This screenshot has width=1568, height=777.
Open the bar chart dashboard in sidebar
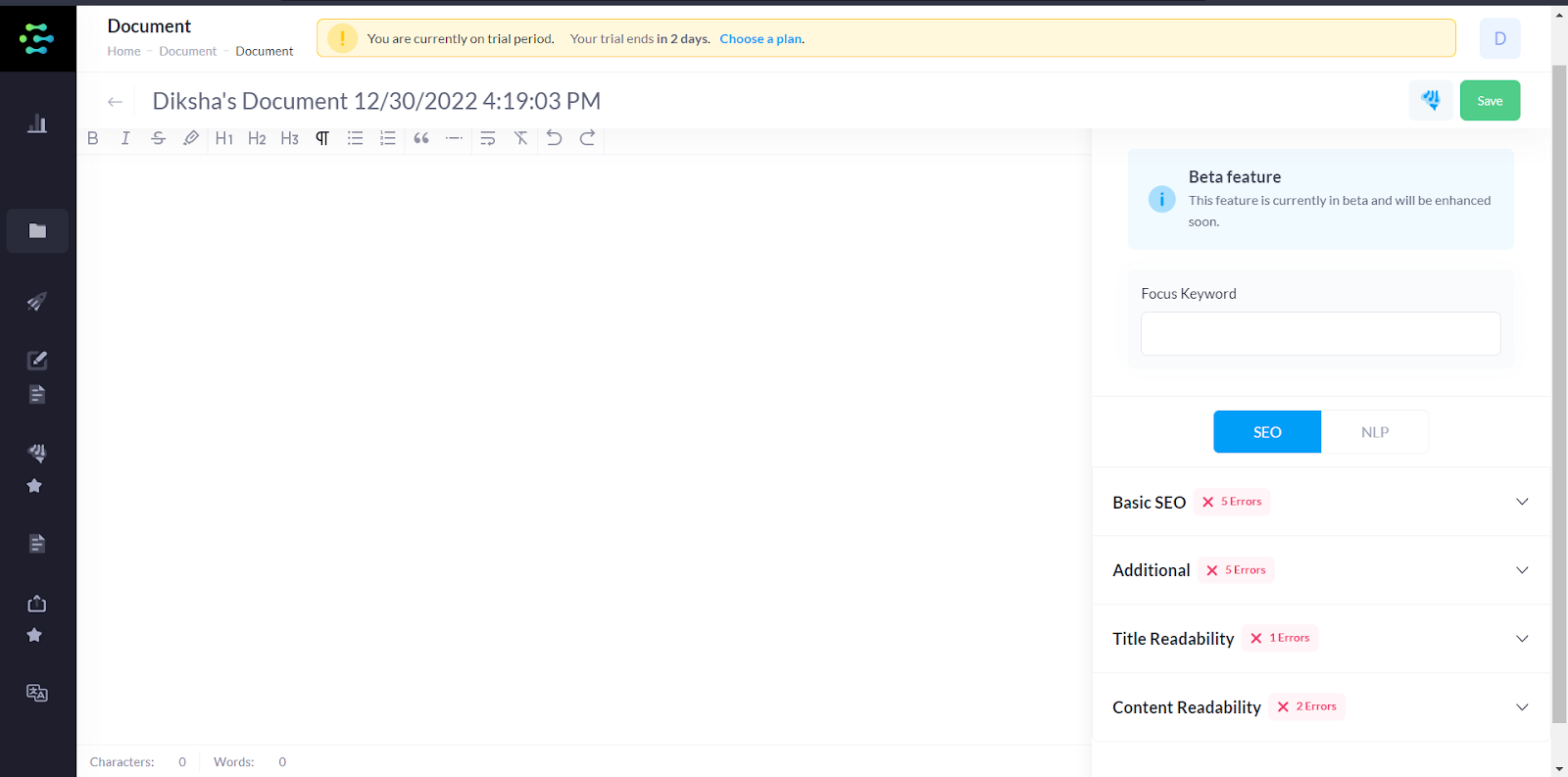click(x=37, y=123)
